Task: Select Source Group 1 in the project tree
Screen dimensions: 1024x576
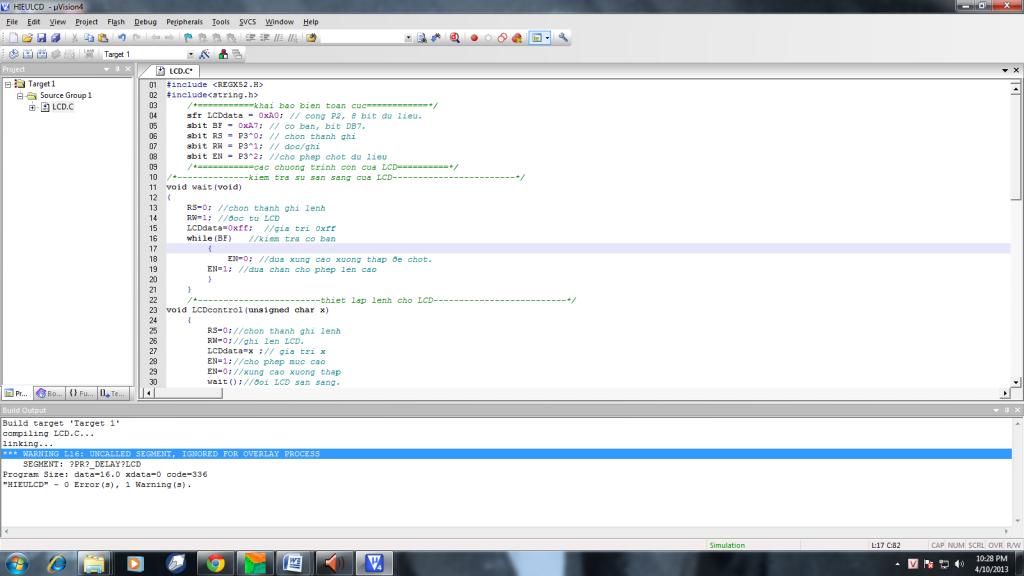Action: tap(65, 96)
